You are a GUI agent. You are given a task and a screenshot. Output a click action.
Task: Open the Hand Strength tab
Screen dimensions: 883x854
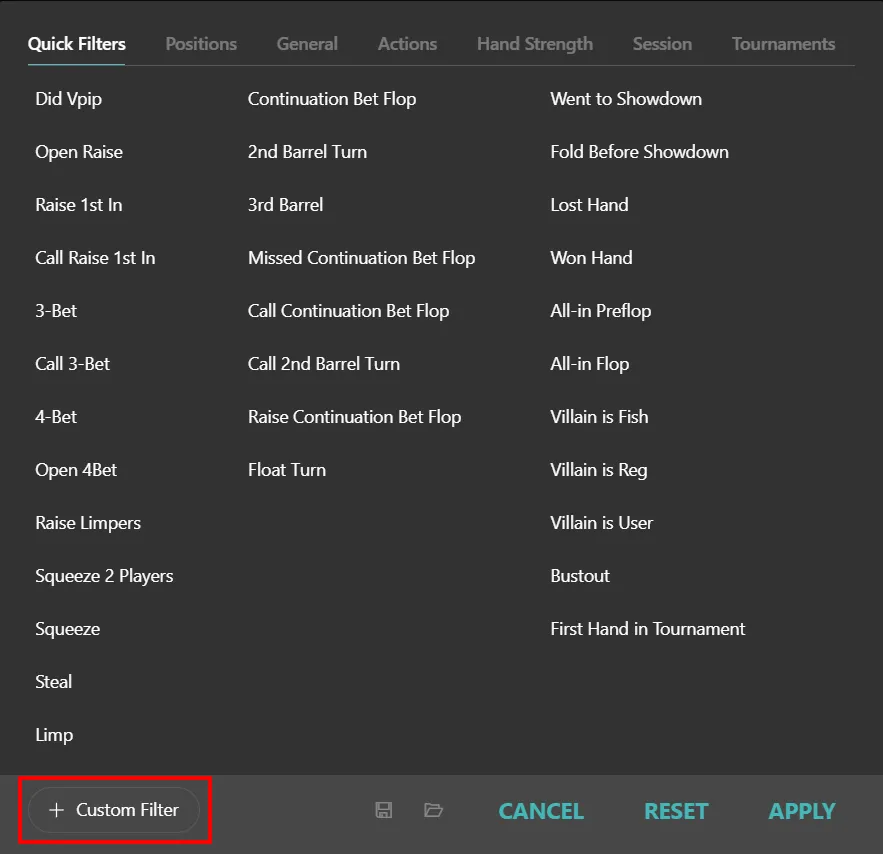(534, 44)
